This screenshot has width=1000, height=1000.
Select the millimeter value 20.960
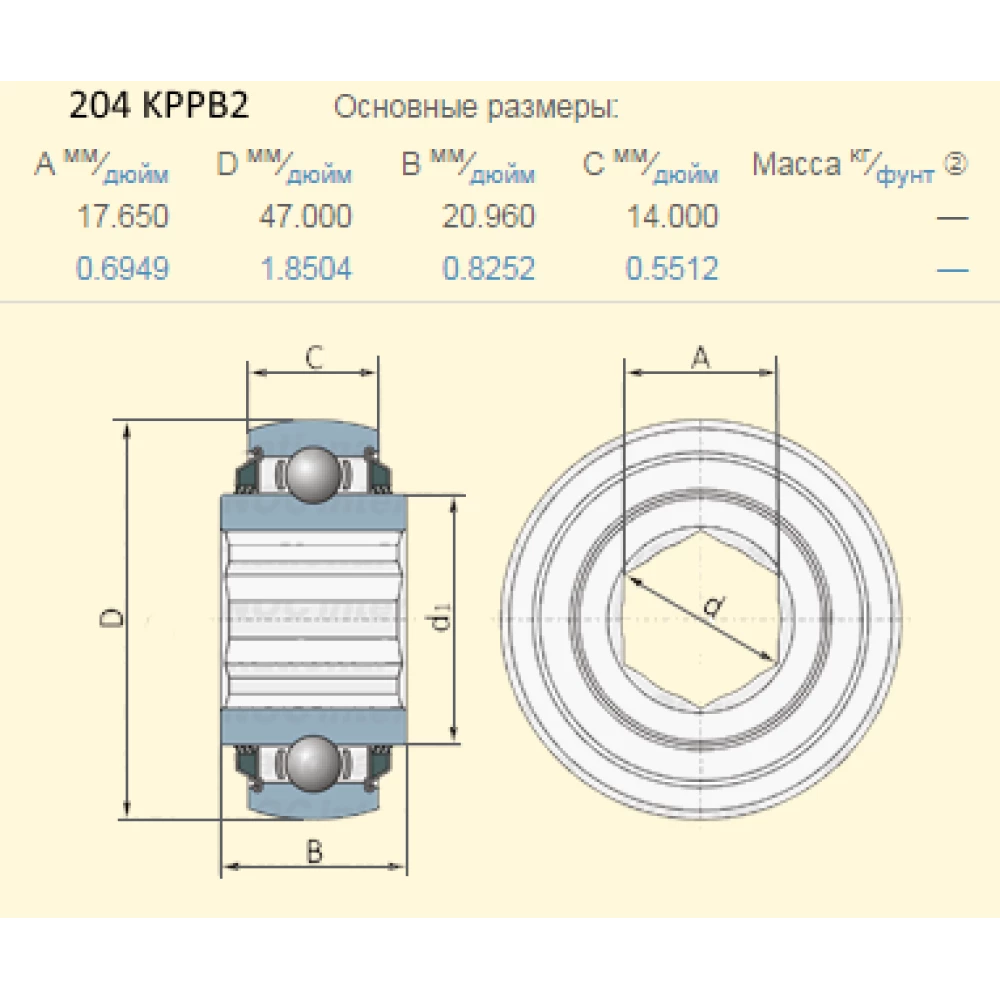[490, 218]
